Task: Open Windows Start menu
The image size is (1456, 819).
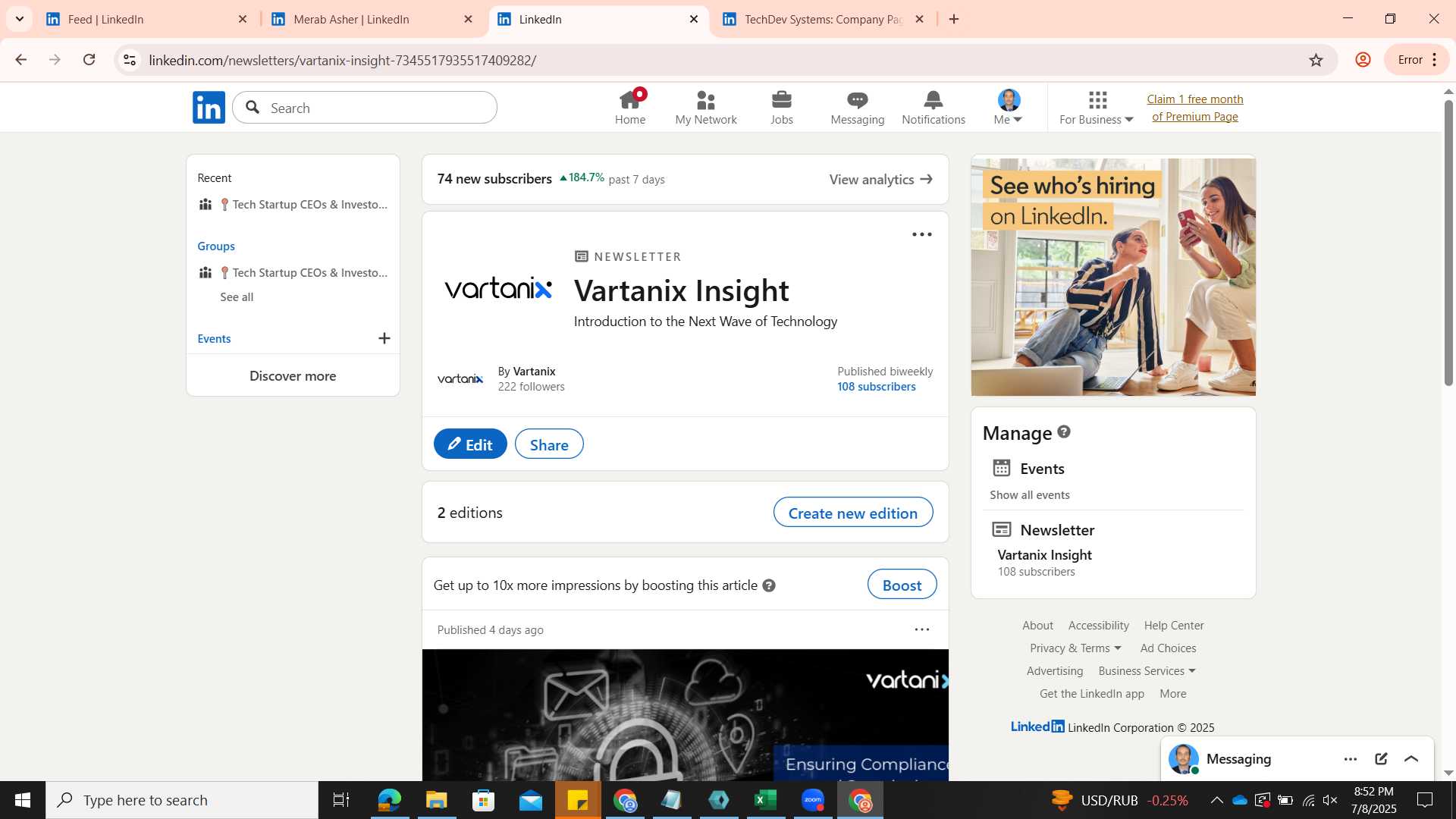Action: click(23, 800)
